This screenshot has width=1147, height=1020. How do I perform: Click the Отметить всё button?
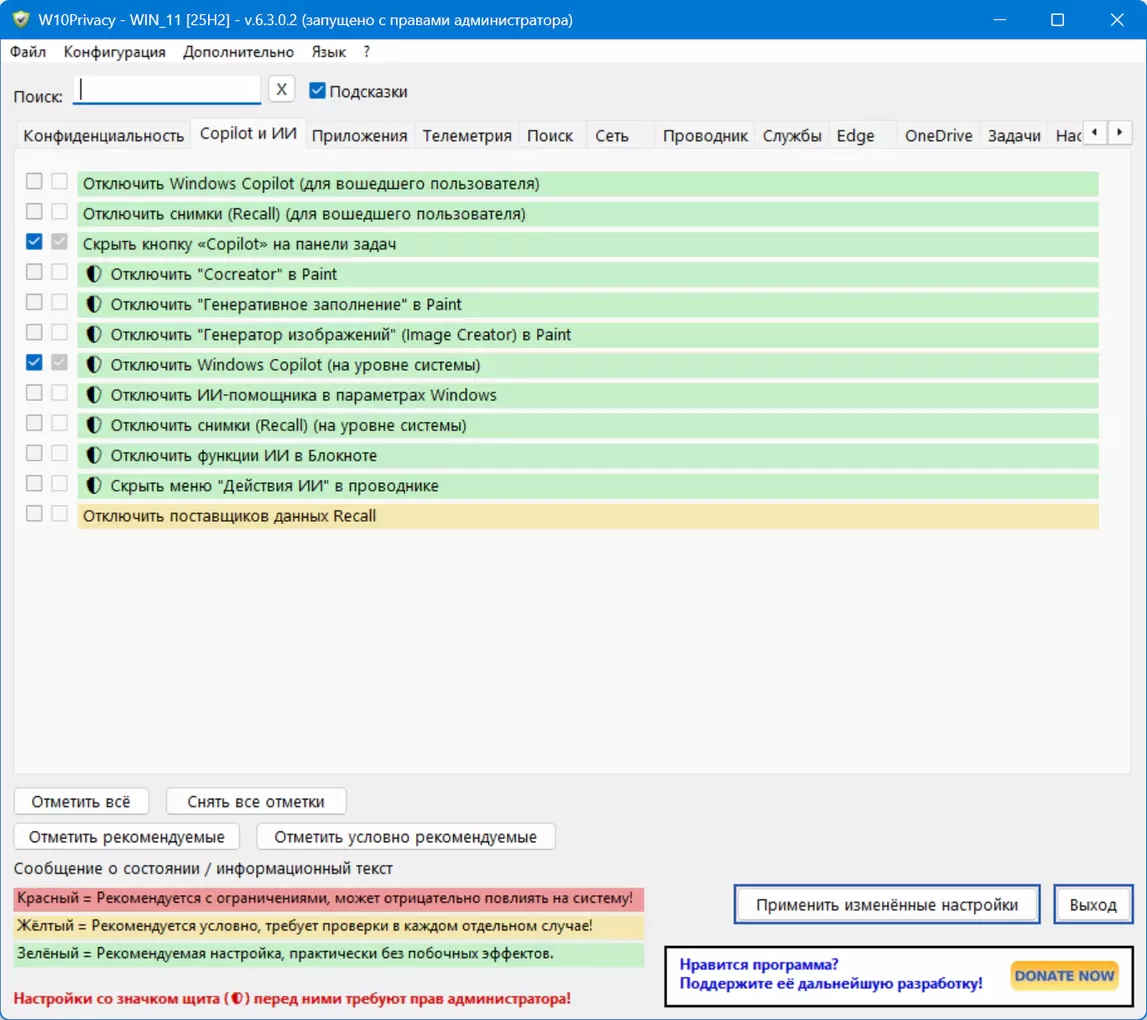tap(80, 801)
